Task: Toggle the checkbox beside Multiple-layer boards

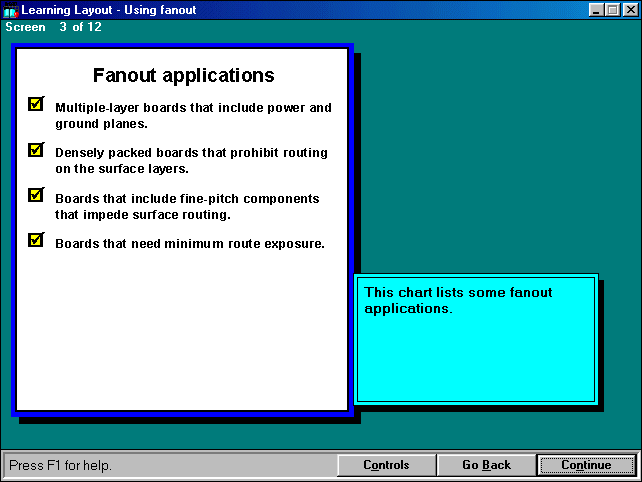Action: tap(36, 104)
